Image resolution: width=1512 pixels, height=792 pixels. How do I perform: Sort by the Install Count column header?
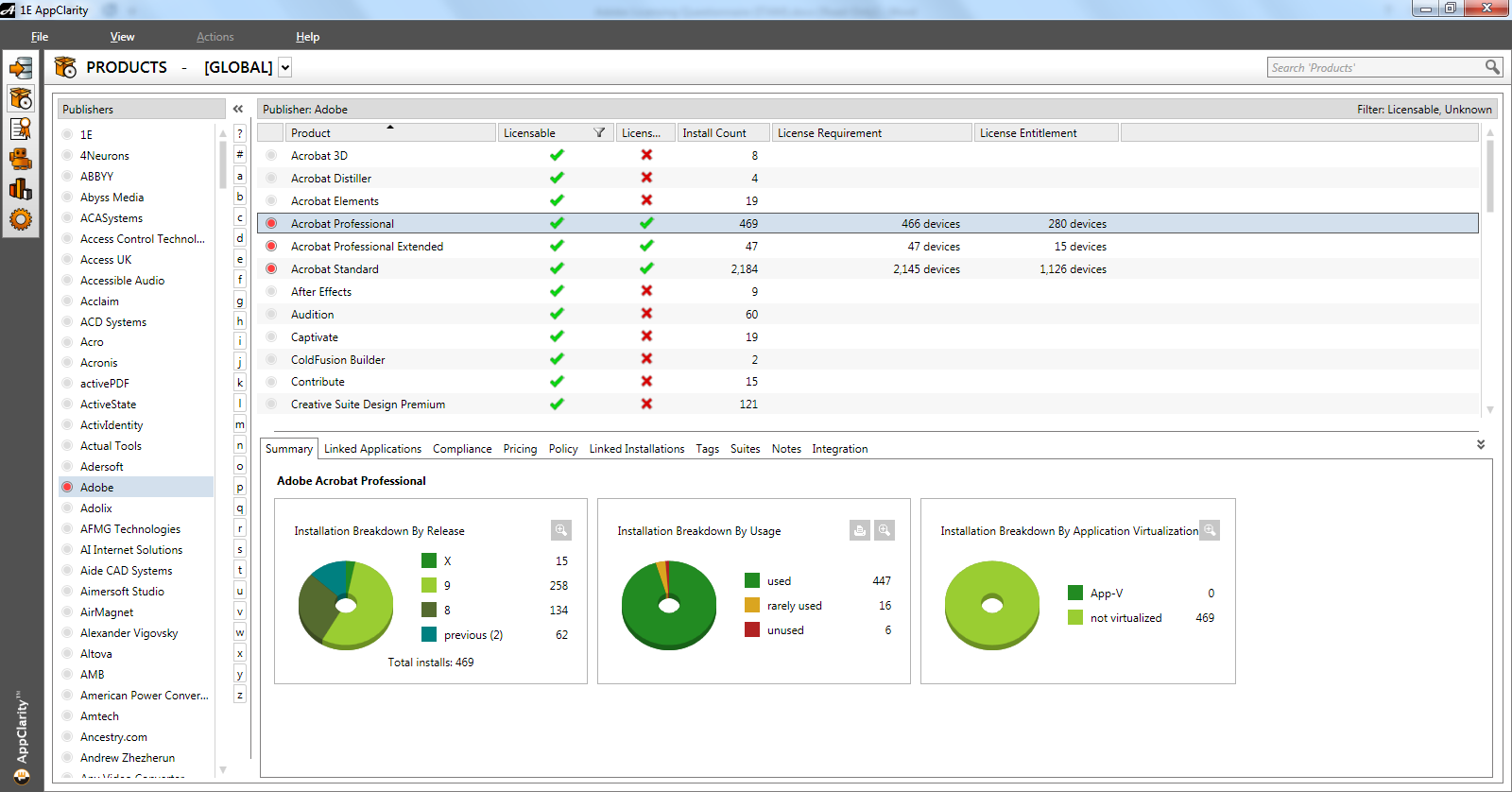tap(714, 133)
